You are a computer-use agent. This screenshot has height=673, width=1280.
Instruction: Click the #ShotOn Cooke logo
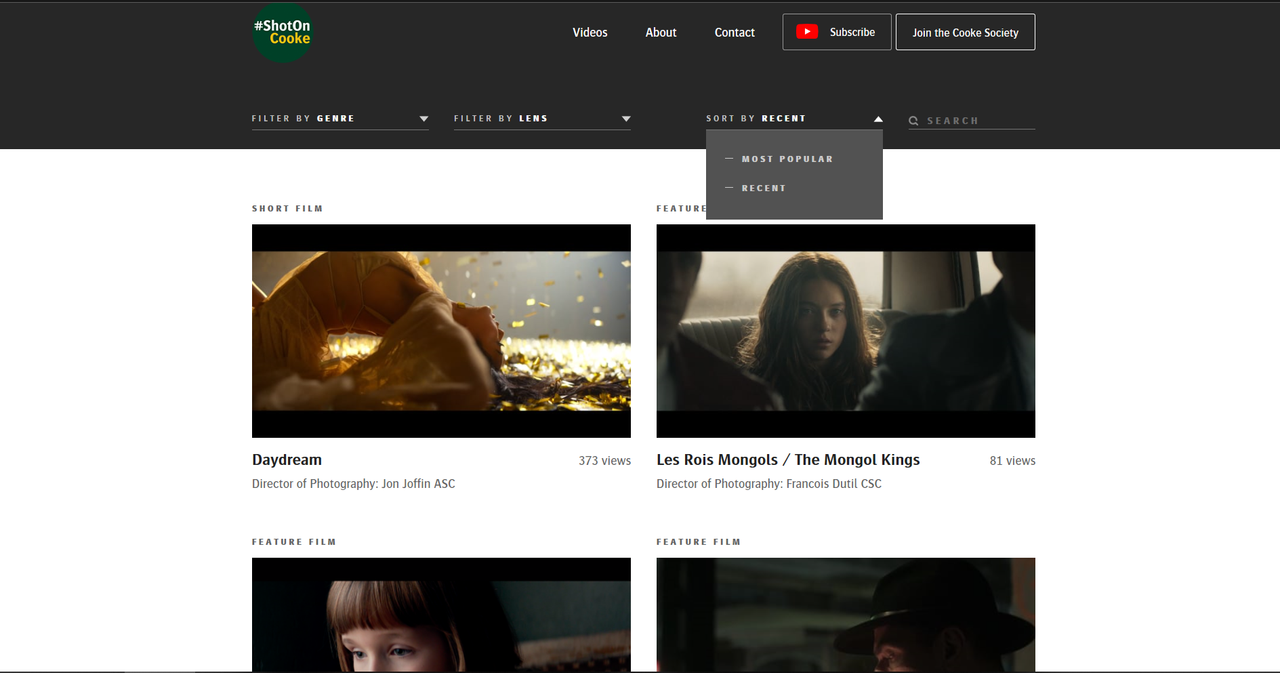[283, 32]
